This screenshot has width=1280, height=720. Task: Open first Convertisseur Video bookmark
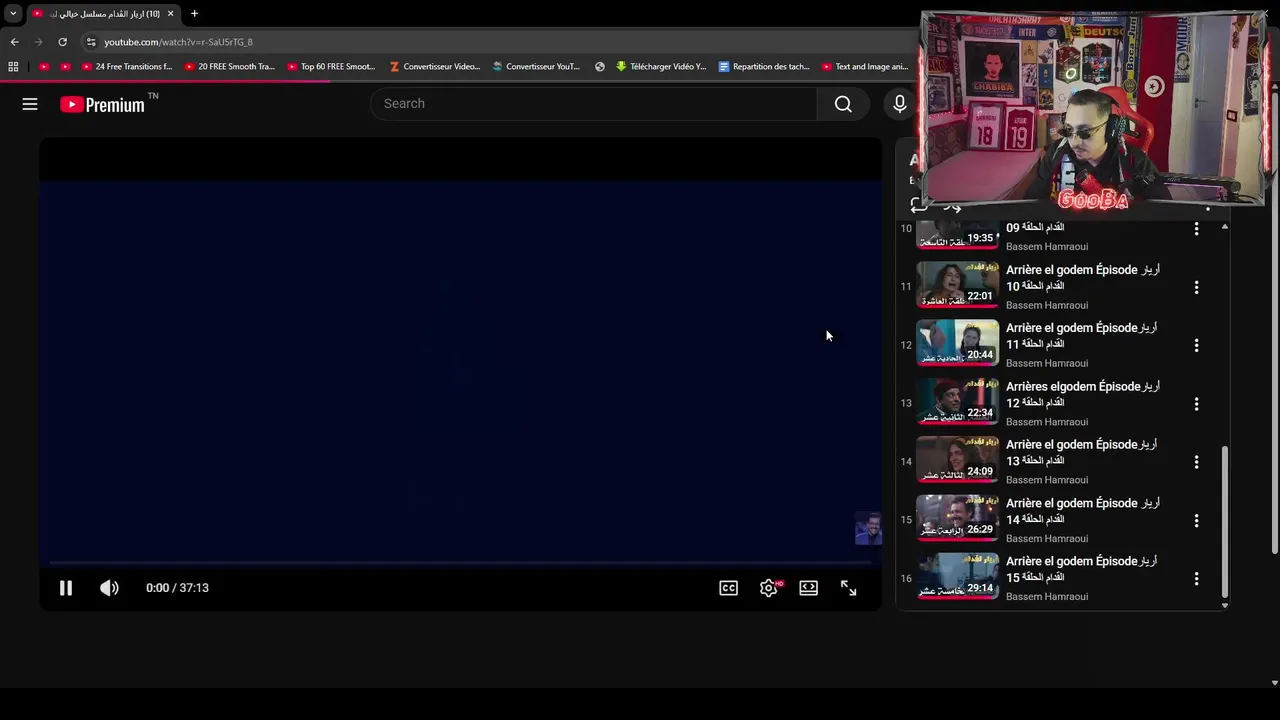point(435,67)
